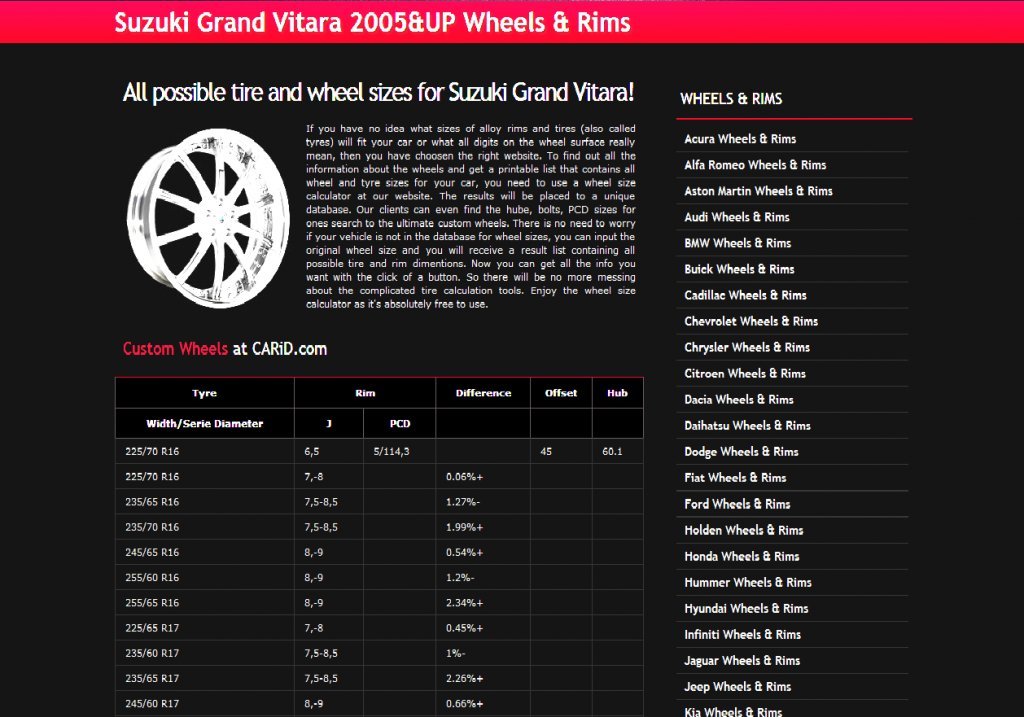Open Cadillac Wheels & Rims
This screenshot has width=1024, height=717.
point(745,295)
